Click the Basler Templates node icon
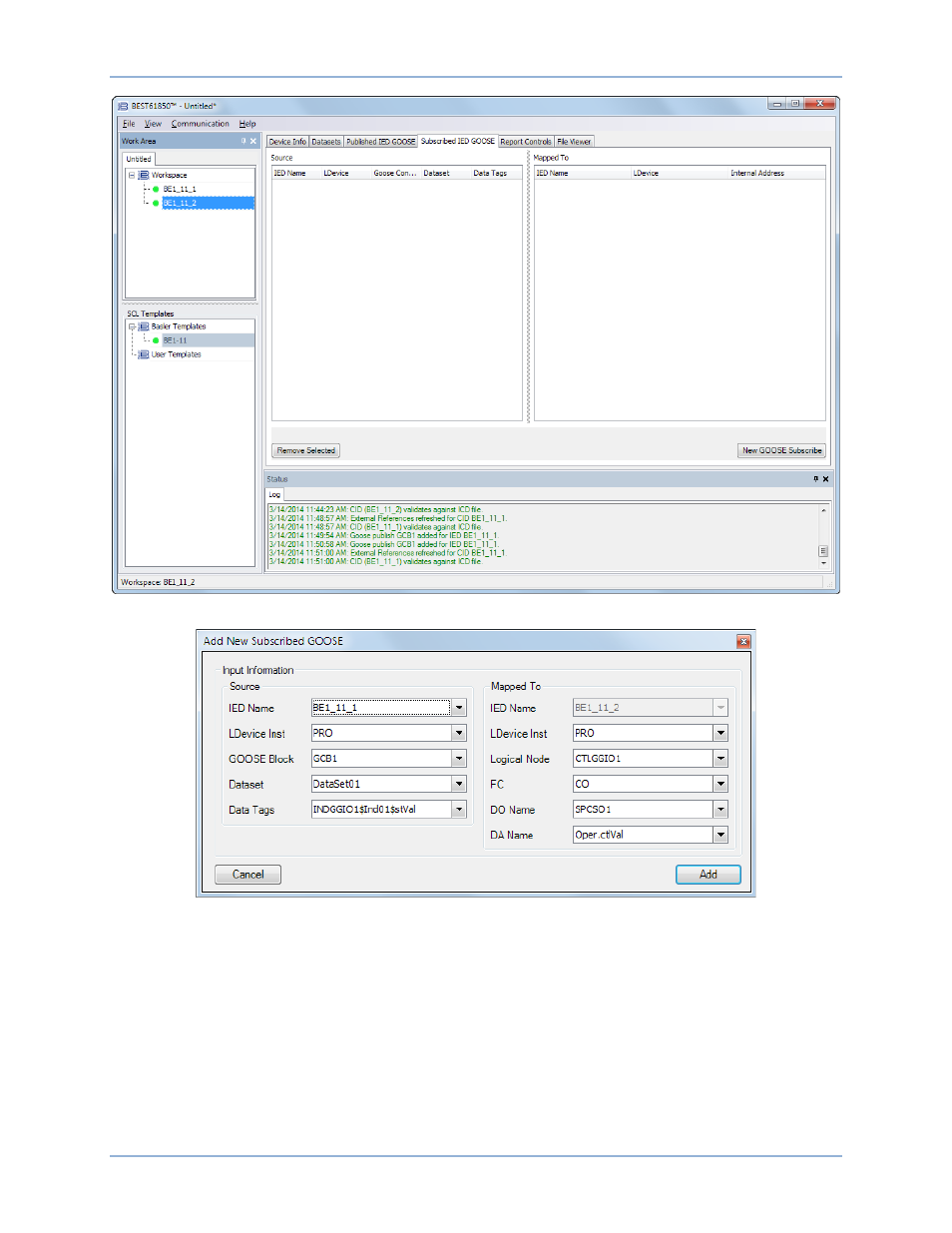This screenshot has width=952, height=1233. 144,326
